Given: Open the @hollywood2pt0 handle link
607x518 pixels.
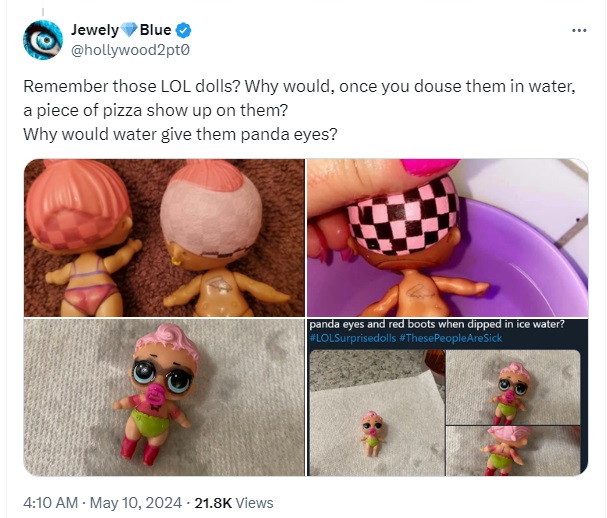Looking at the screenshot, I should [x=130, y=50].
